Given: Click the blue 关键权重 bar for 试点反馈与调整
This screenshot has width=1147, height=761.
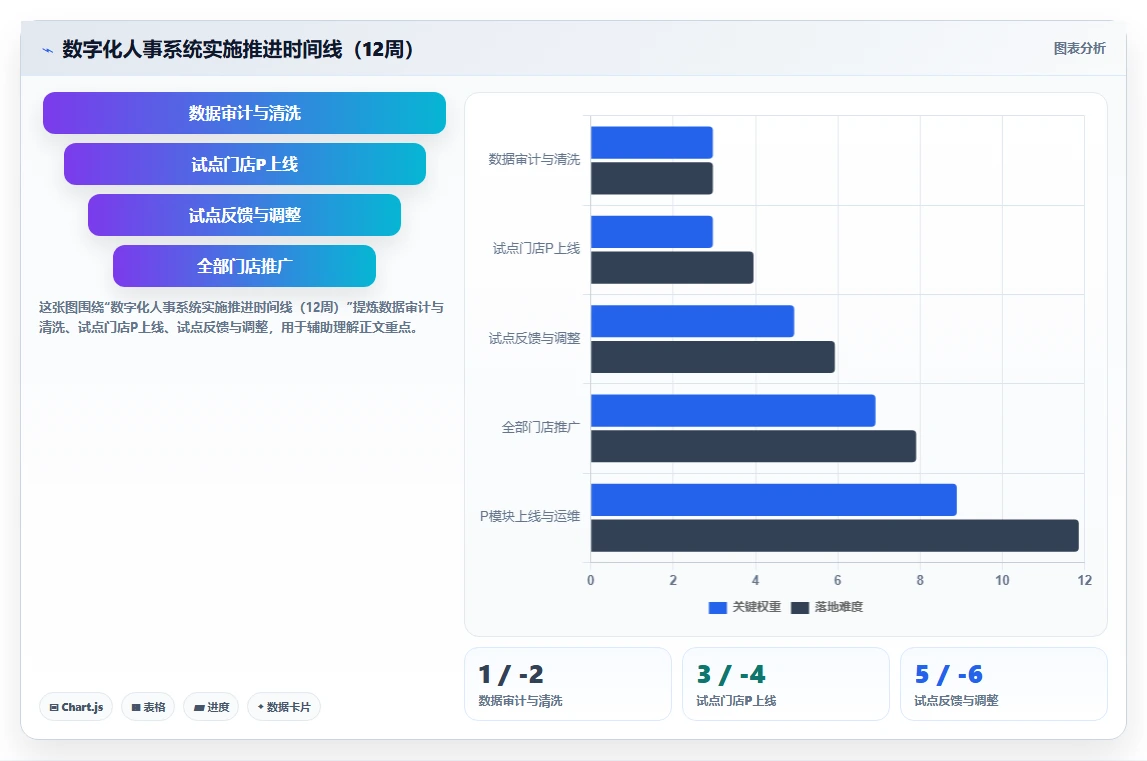Looking at the screenshot, I should click(693, 321).
